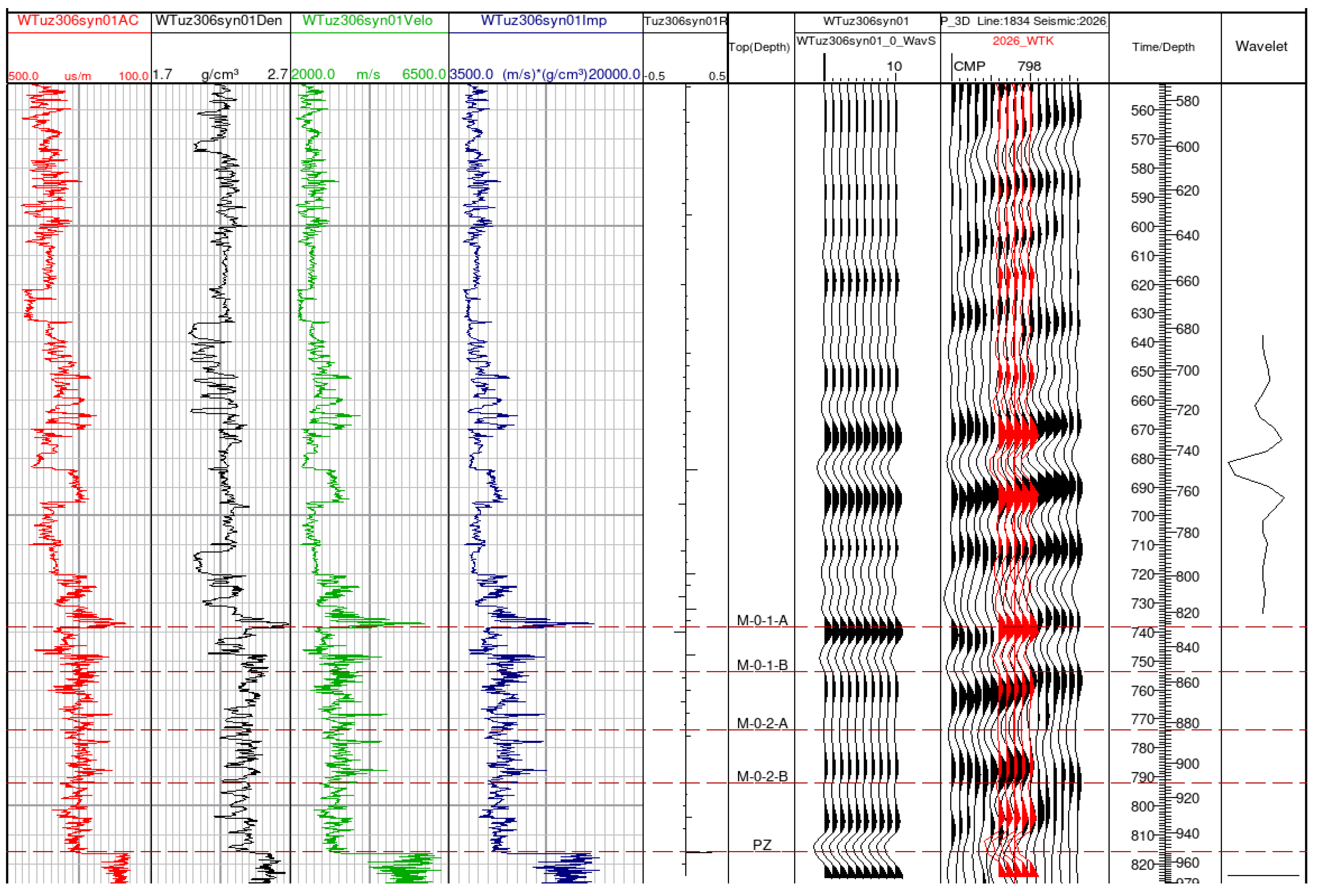The image size is (1317, 896).
Task: Click the P_3D Line:1834 Seismic header
Action: click(1024, 21)
